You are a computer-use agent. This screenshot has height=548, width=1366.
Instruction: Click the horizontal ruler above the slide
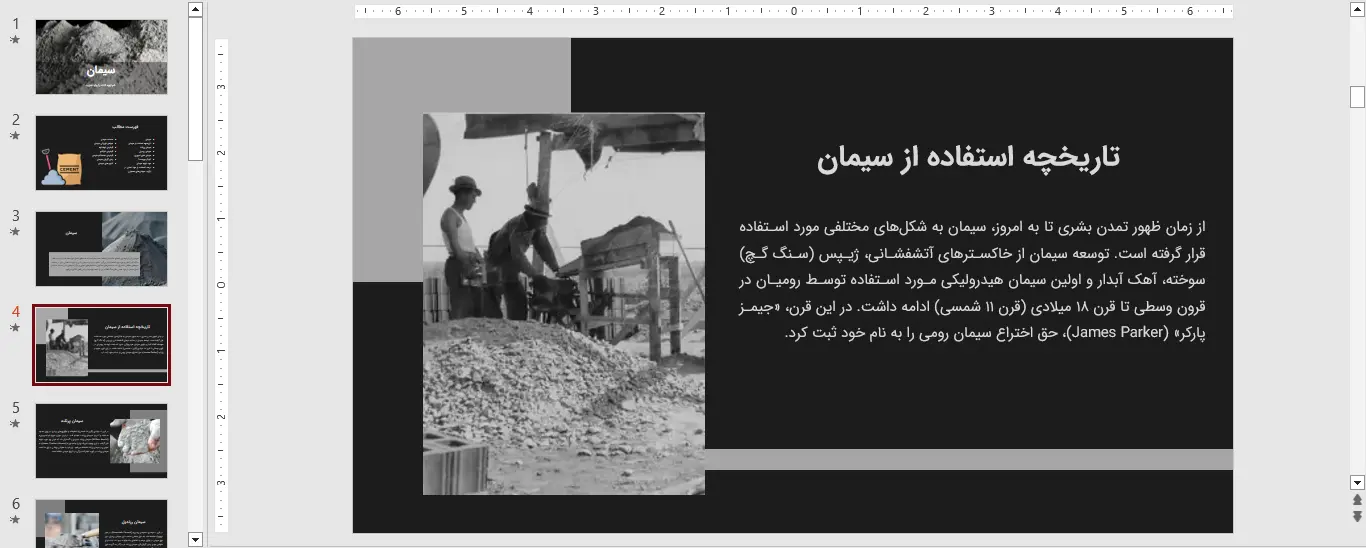pyautogui.click(x=793, y=12)
